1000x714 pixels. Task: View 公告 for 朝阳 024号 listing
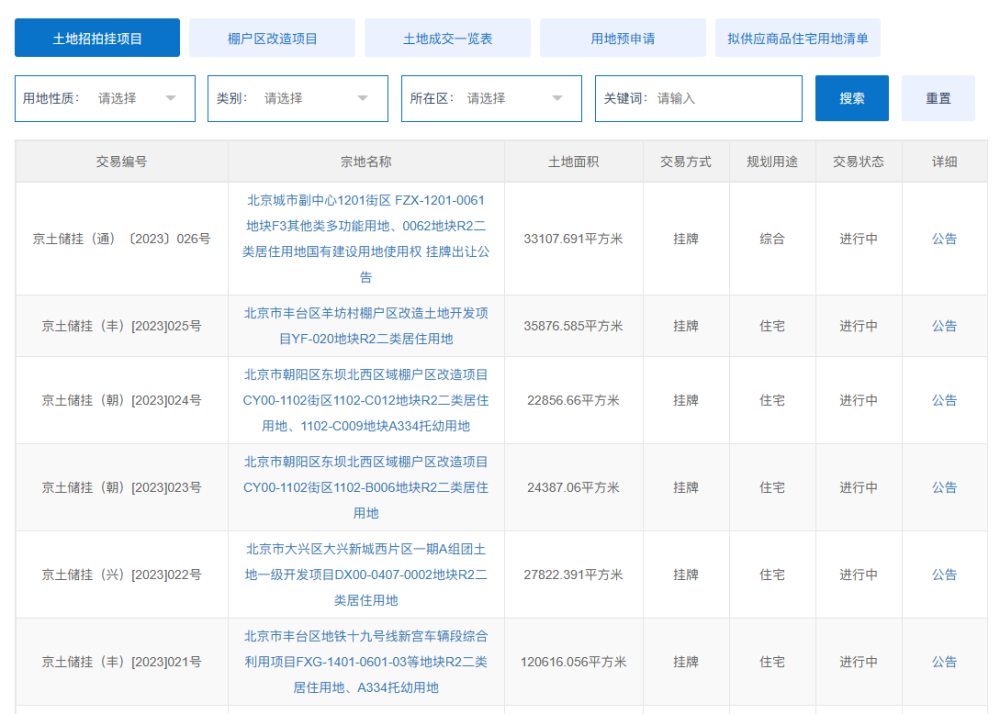tap(944, 400)
